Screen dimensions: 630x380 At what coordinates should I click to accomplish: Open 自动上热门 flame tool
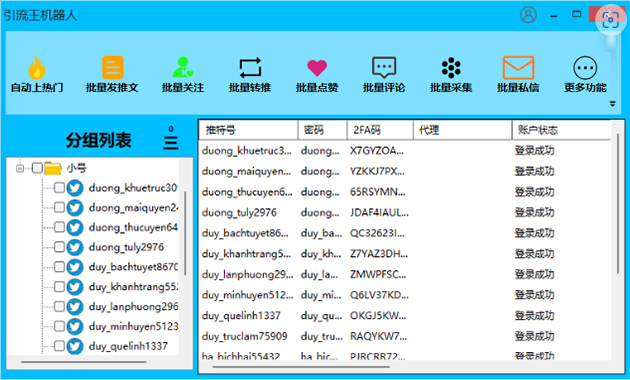pos(37,74)
